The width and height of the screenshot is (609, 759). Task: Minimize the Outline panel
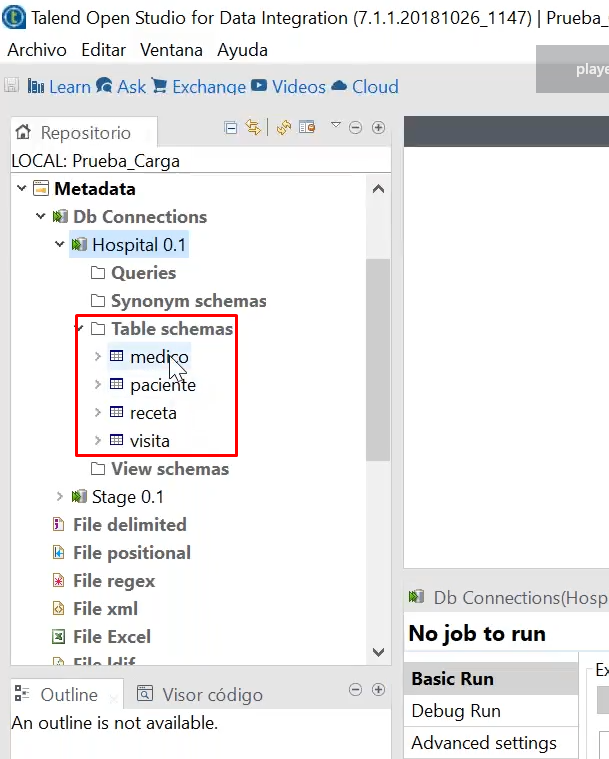coord(355,689)
